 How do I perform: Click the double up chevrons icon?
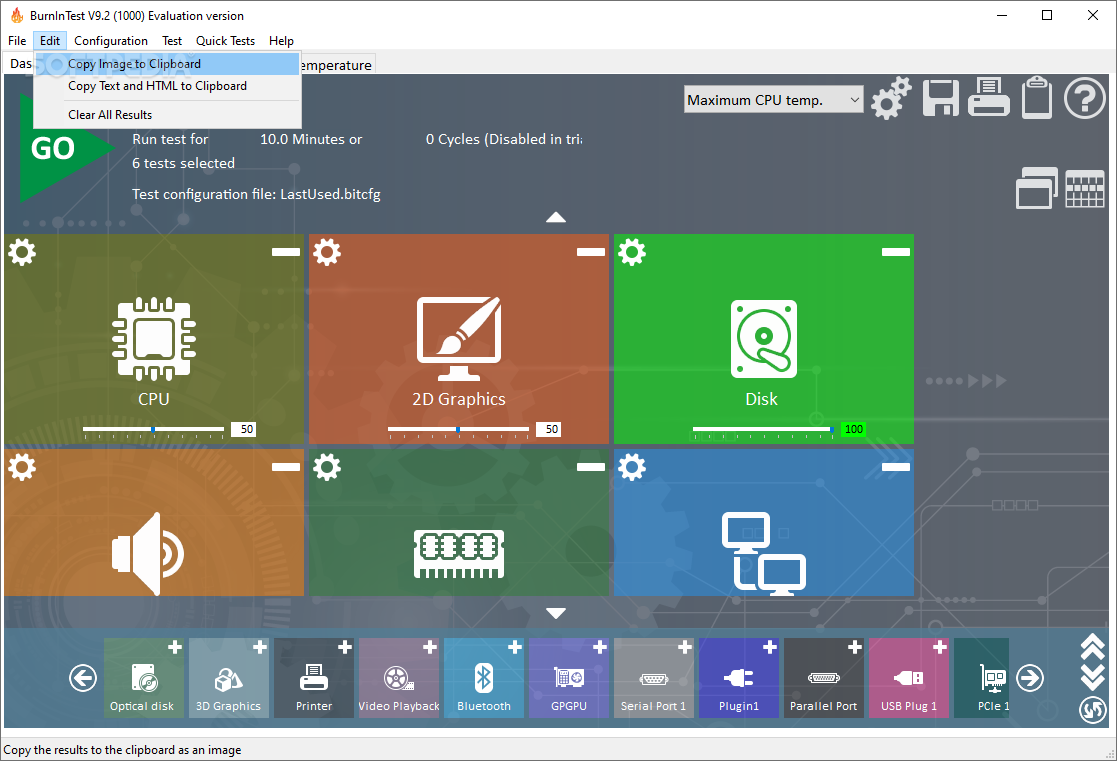1092,648
